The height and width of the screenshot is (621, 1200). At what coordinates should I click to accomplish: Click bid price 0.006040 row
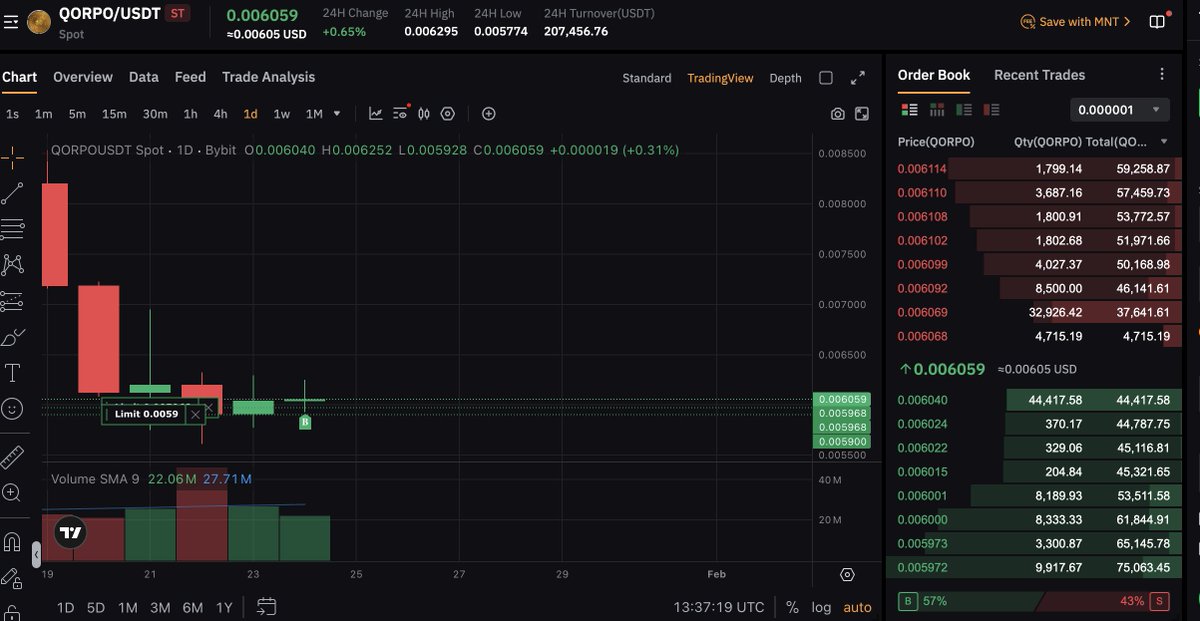pos(1033,400)
